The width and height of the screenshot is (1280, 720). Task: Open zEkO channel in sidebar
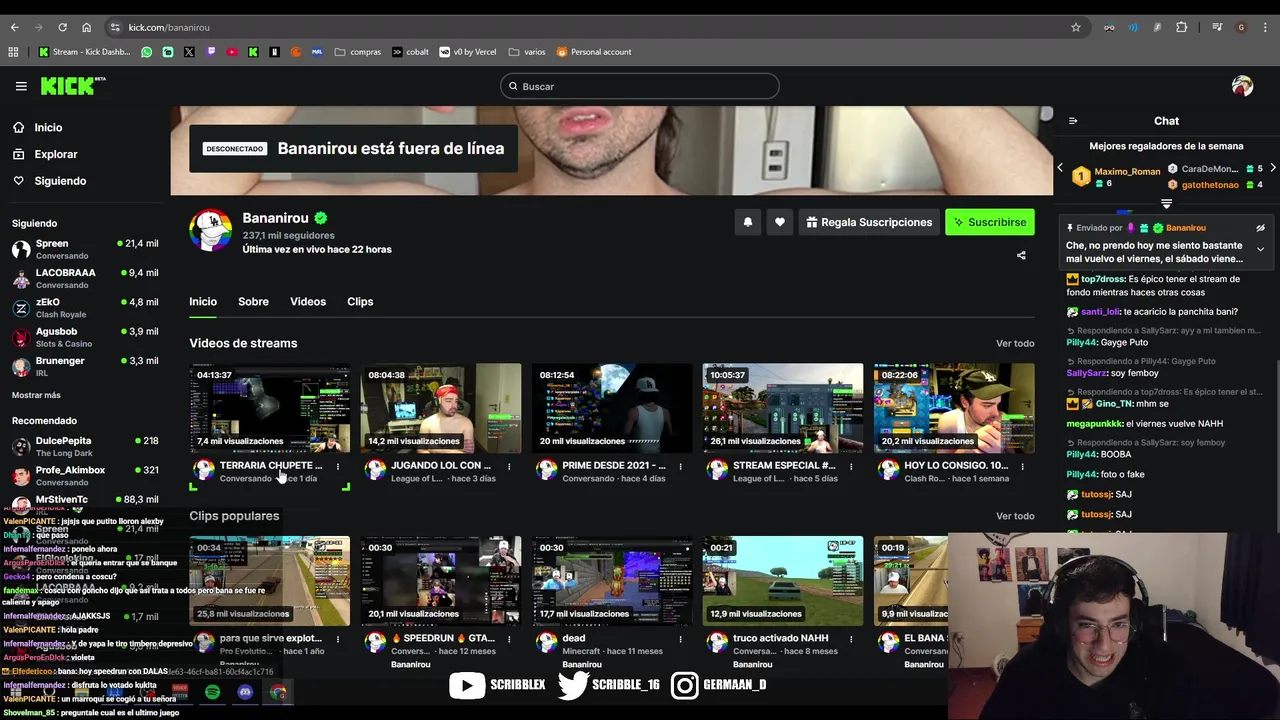pos(85,308)
